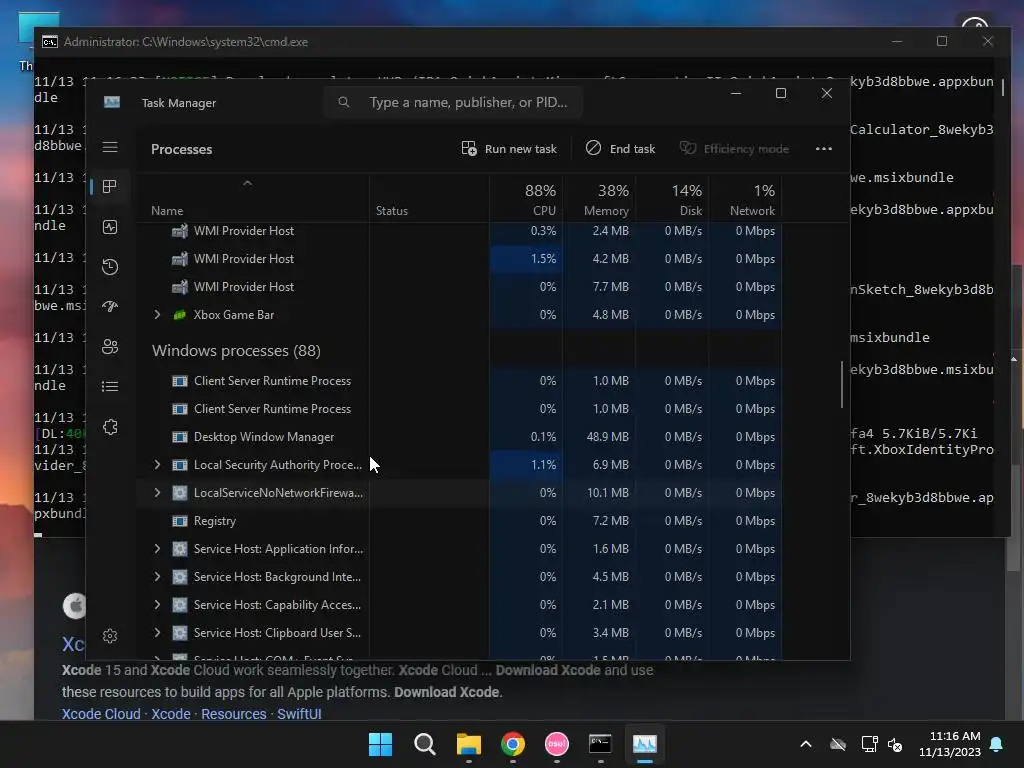Click Run new task button
The image size is (1024, 768).
[x=509, y=149]
